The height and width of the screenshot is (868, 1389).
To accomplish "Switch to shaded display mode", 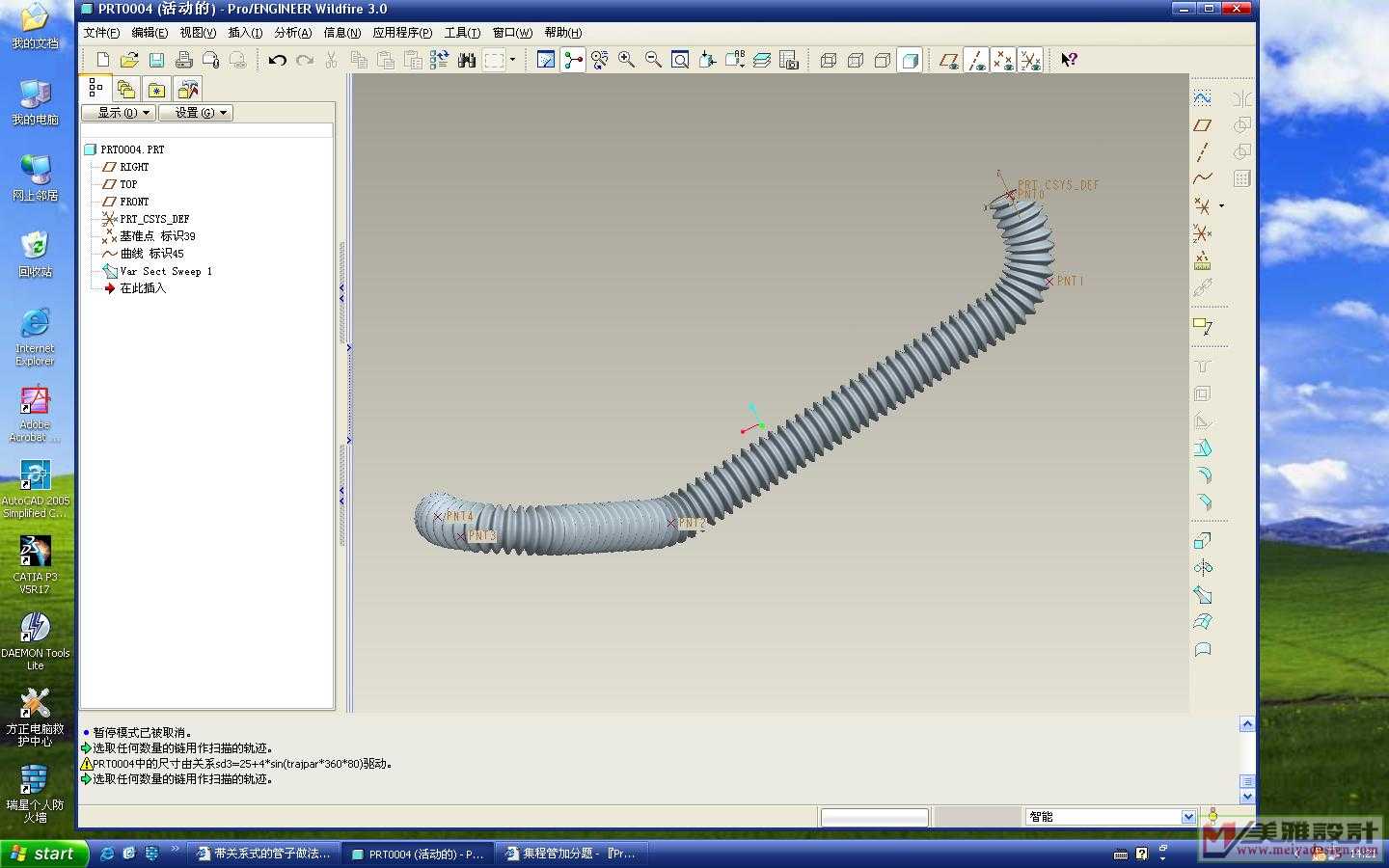I will (909, 60).
